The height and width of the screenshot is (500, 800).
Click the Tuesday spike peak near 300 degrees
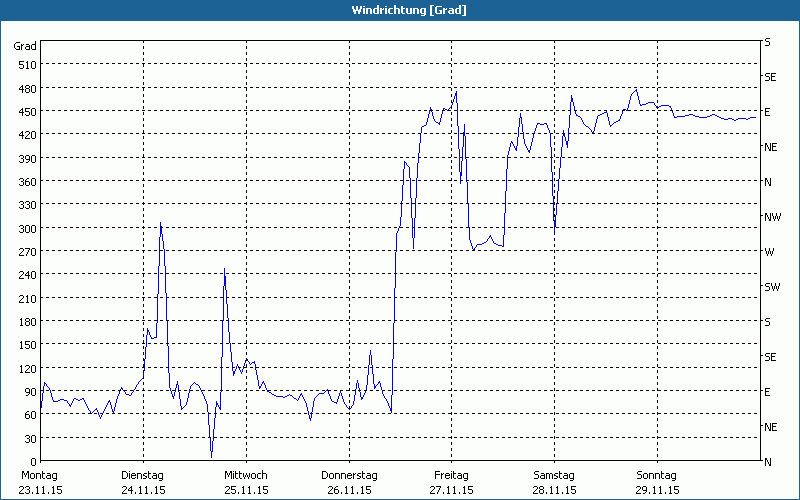pyautogui.click(x=160, y=224)
